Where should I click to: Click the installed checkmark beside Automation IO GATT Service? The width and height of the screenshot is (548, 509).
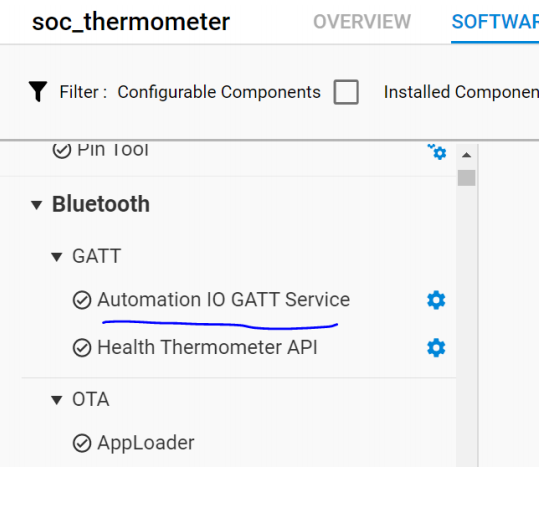coord(82,300)
